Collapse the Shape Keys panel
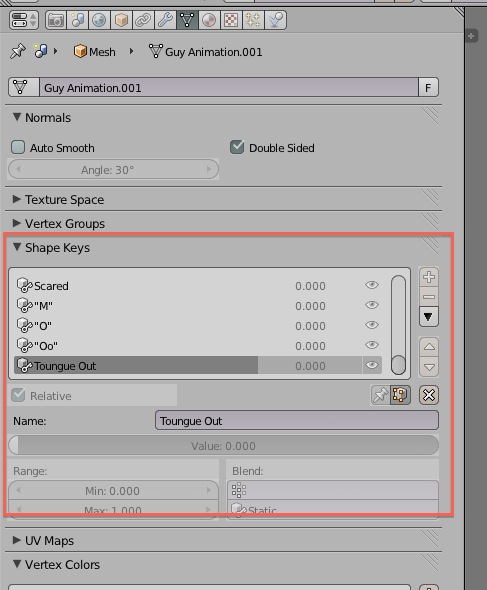This screenshot has width=487, height=590. tap(52, 248)
